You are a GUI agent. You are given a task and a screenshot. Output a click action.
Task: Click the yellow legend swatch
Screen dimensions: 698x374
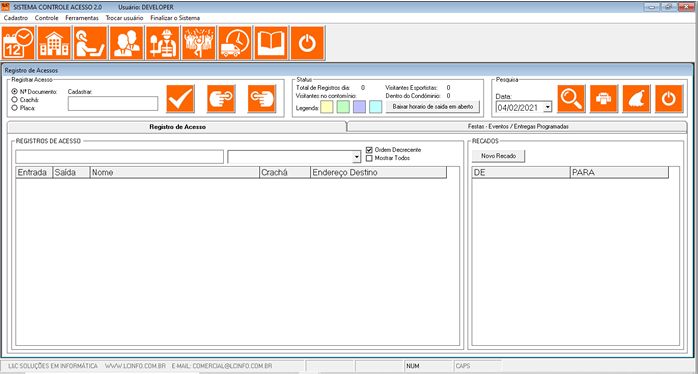[x=327, y=107]
